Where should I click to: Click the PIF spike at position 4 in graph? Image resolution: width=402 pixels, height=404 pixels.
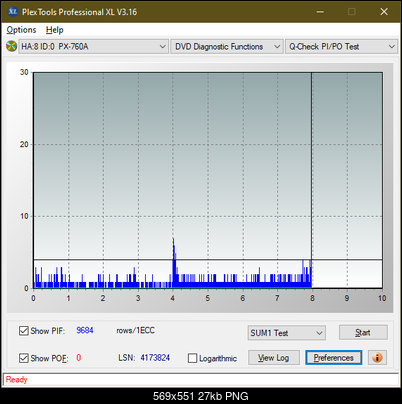pyautogui.click(x=174, y=263)
